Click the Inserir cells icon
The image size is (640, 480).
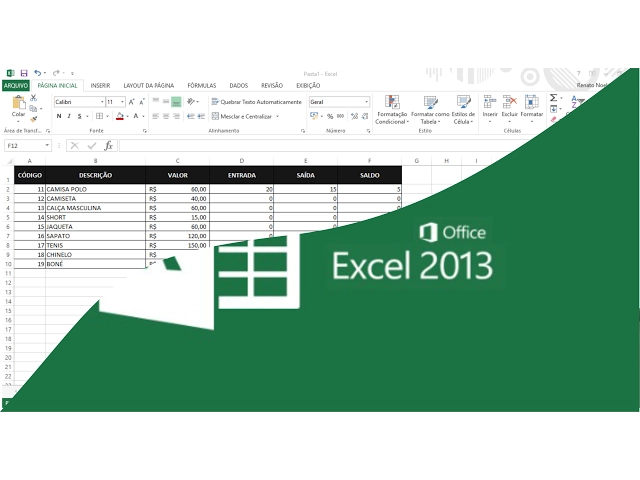point(490,102)
